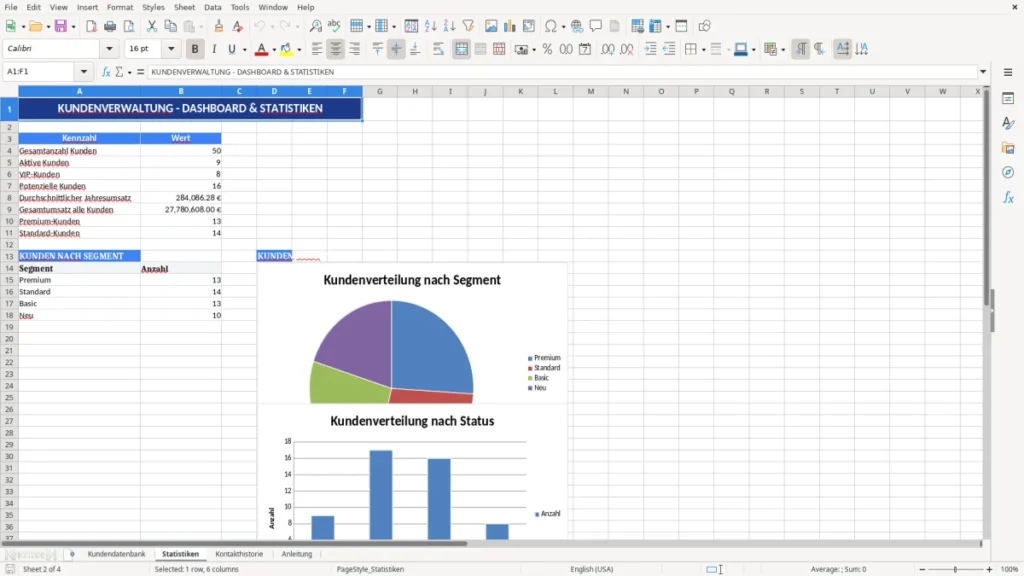Screen dimensions: 1024x576
Task: Toggle Bold formatting
Action: point(195,49)
